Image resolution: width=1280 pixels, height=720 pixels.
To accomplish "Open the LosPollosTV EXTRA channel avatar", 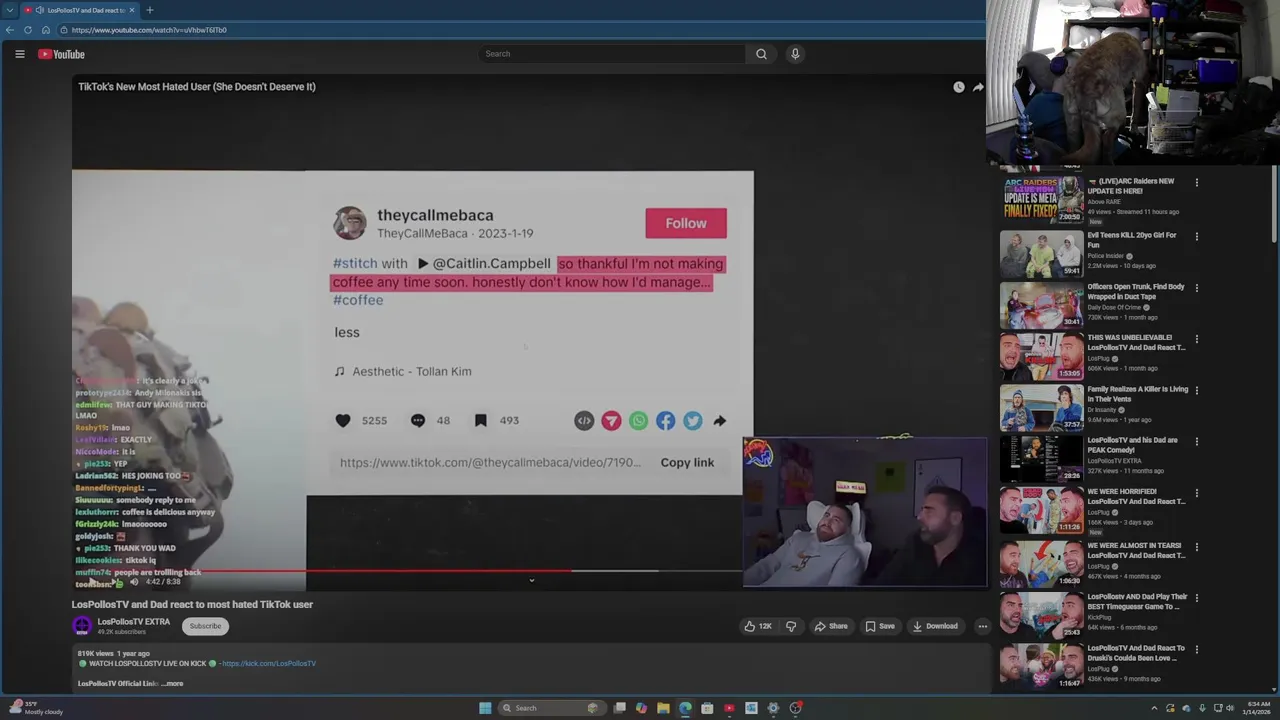I will coord(82,626).
